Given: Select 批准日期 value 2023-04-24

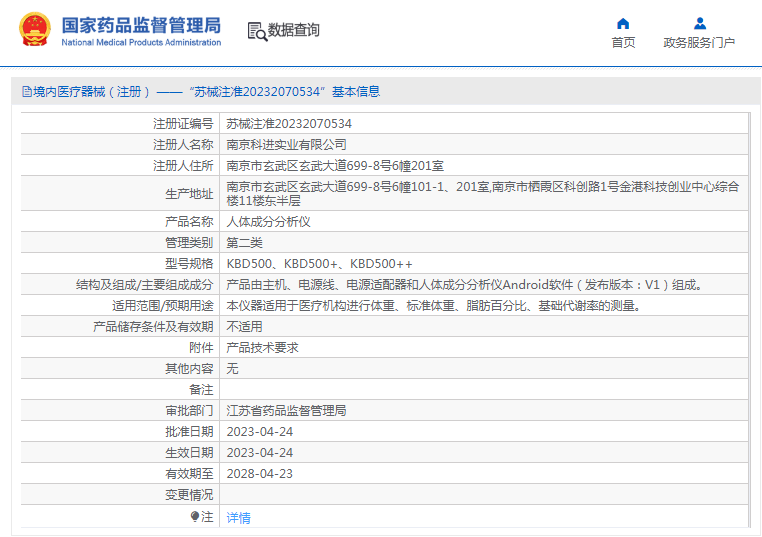Looking at the screenshot, I should click(x=260, y=432).
